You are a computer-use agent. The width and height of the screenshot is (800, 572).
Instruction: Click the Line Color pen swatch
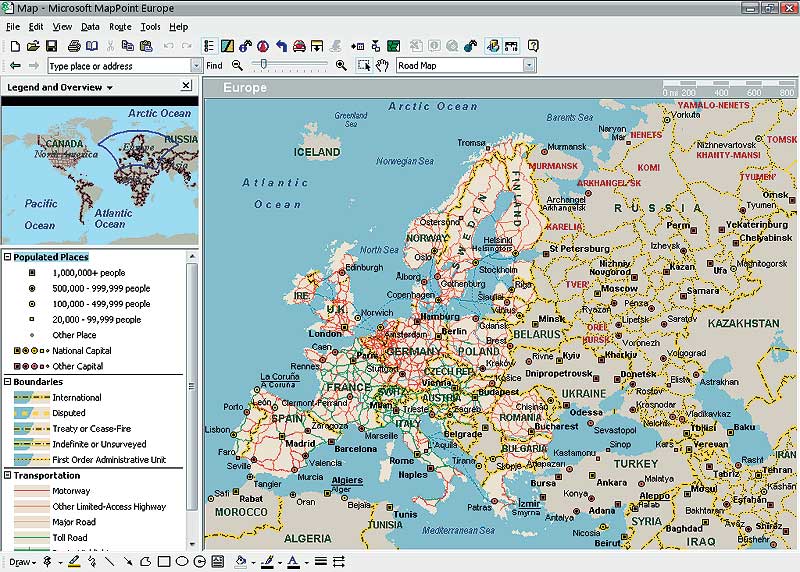point(267,562)
